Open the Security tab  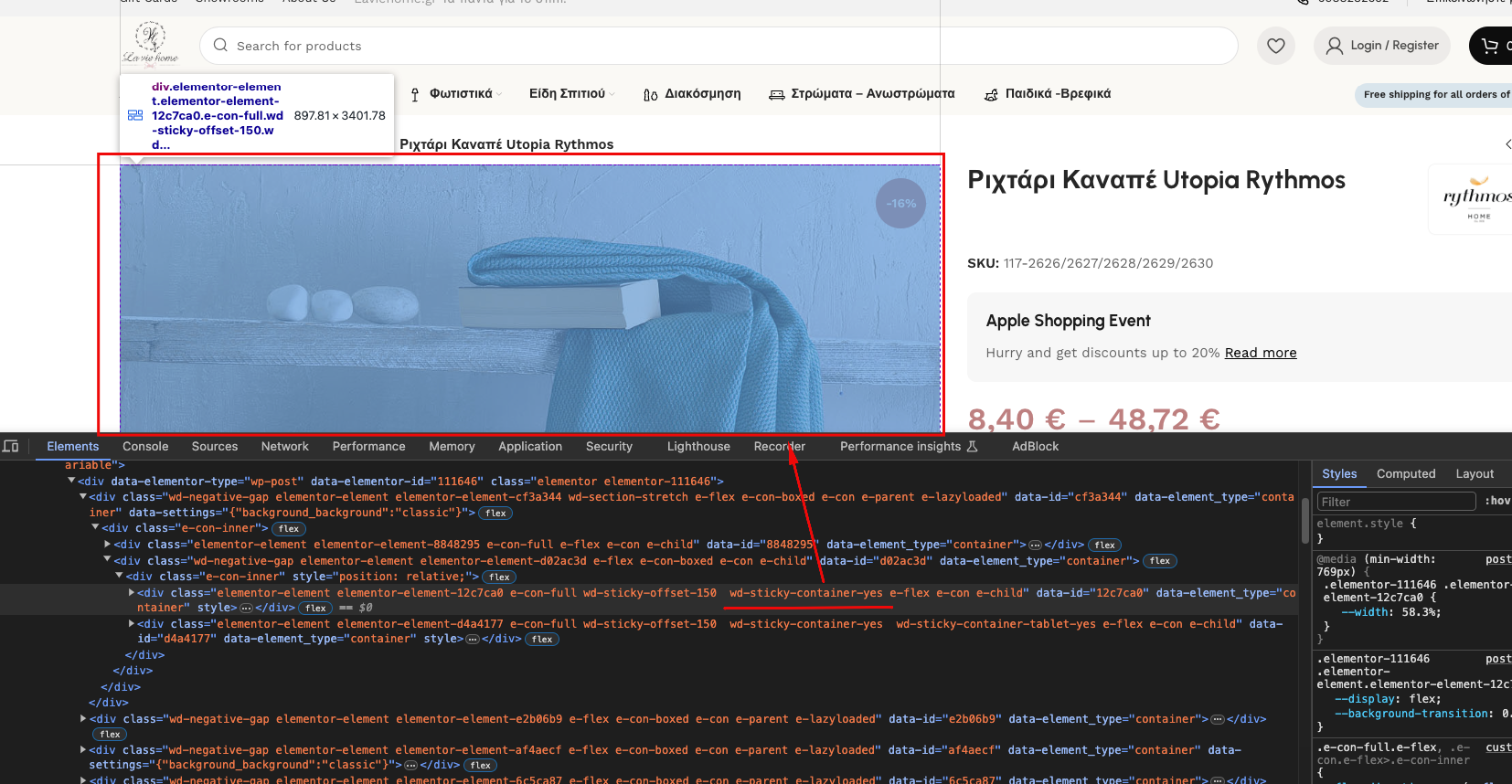click(x=610, y=446)
